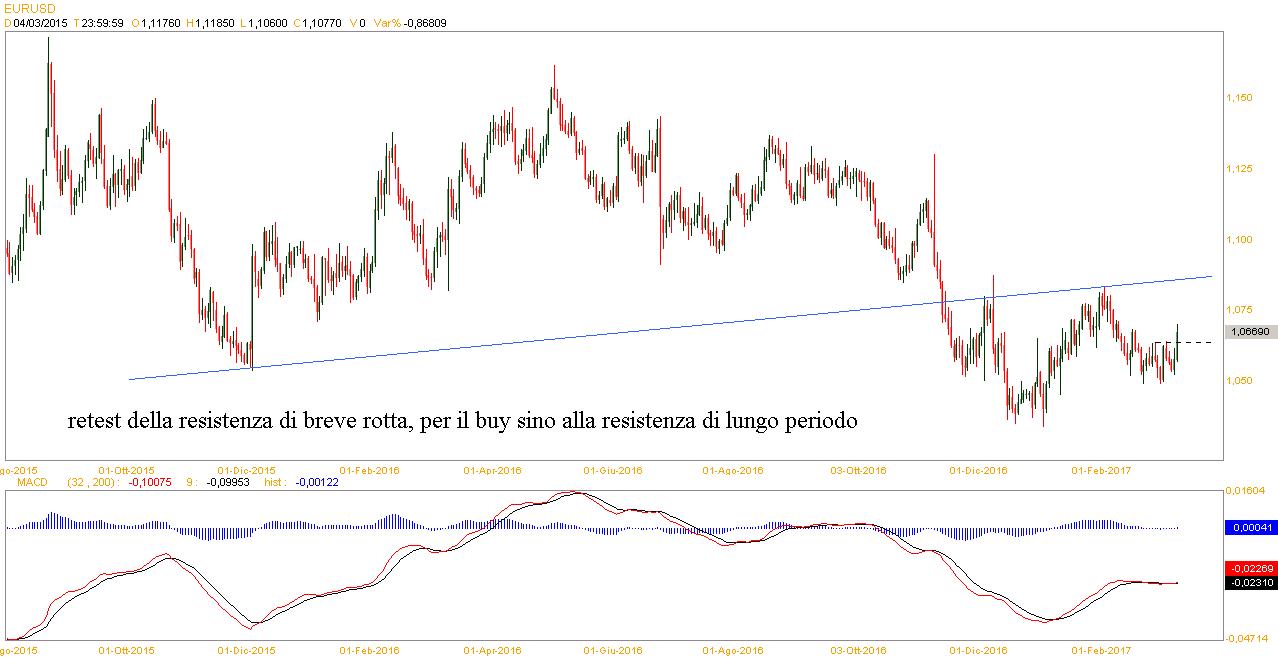This screenshot has height=668, width=1278.
Task: Click 01-Giu-2016 on the MACD panel date axis
Action: (613, 650)
